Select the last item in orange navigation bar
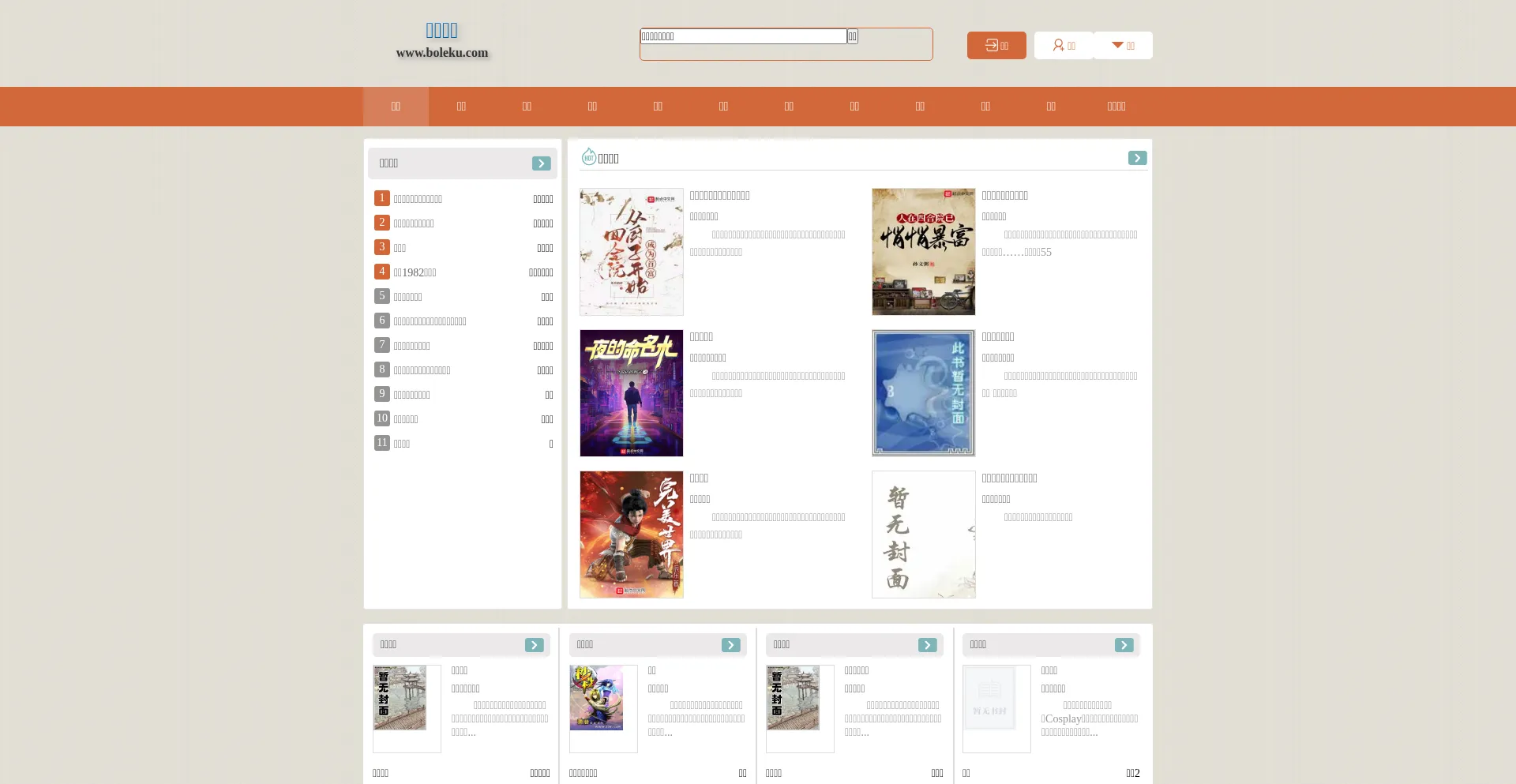Screen dimensions: 1516x784 1116,107
